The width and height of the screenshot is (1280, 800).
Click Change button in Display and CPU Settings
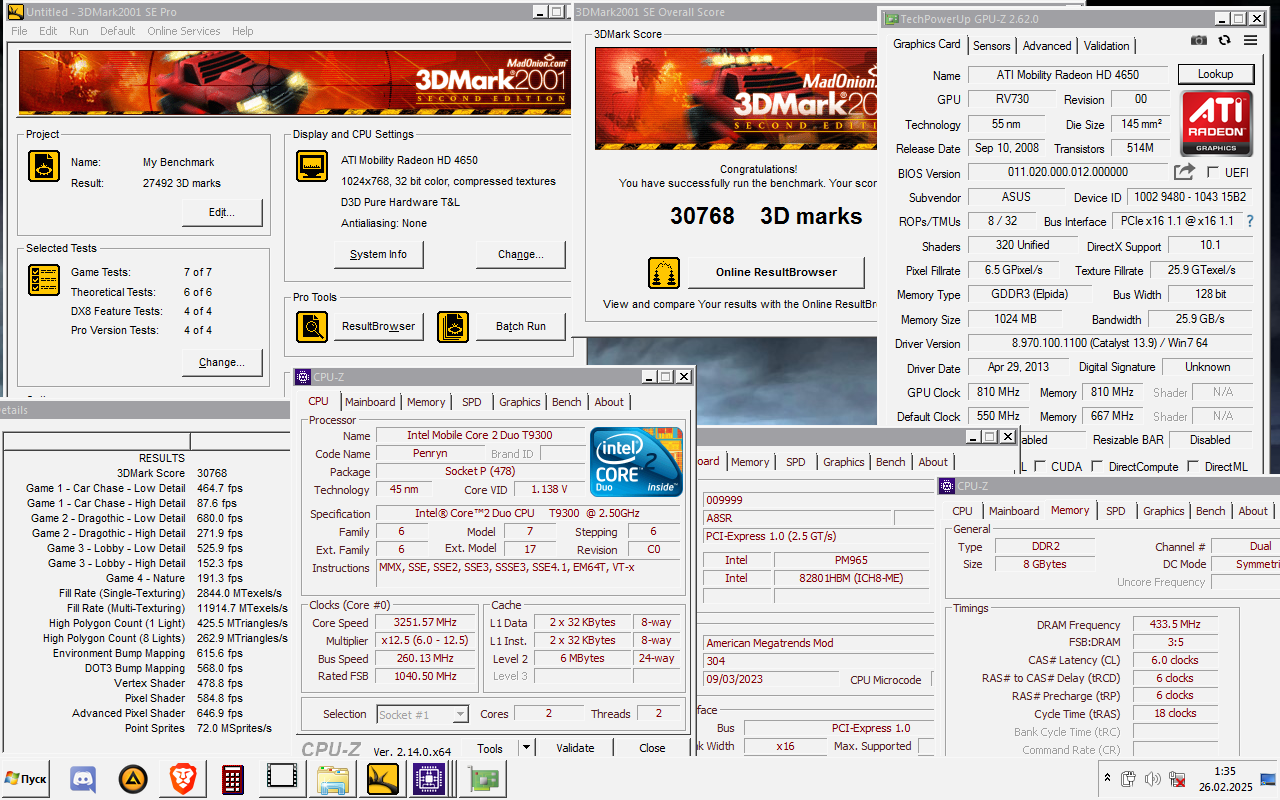[x=521, y=254]
